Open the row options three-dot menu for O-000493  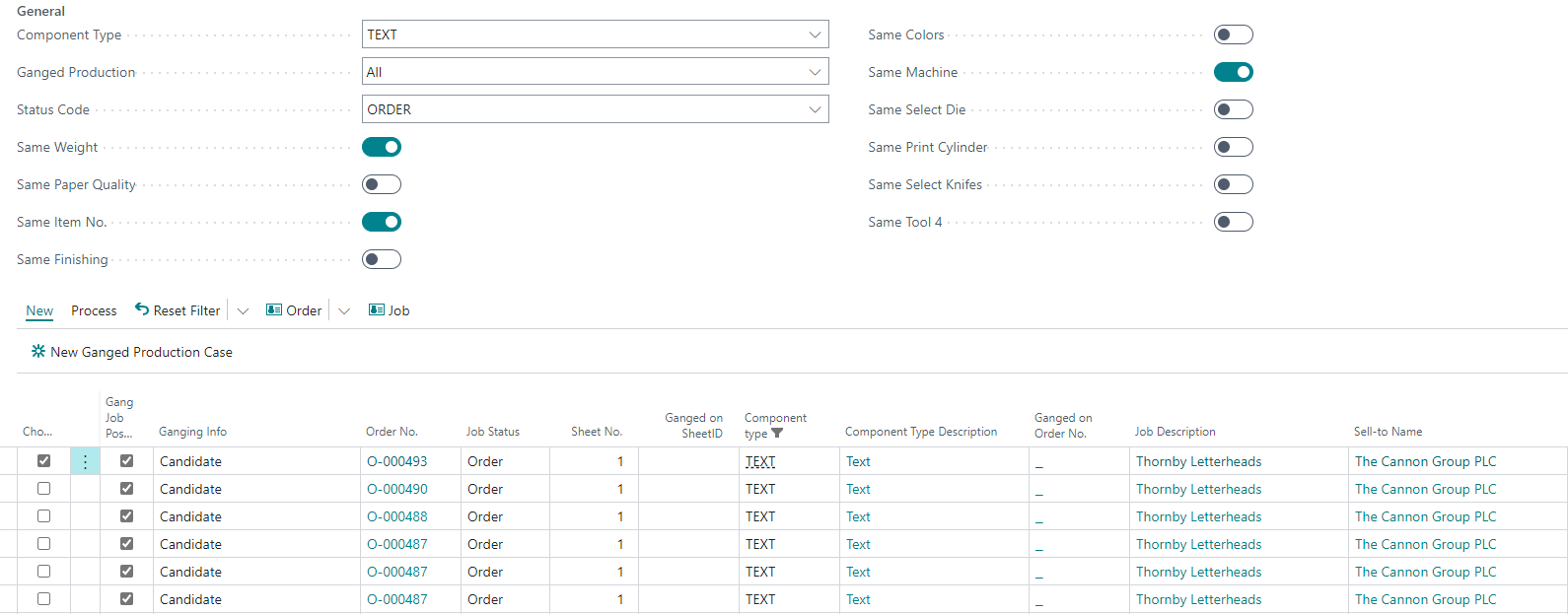[85, 461]
